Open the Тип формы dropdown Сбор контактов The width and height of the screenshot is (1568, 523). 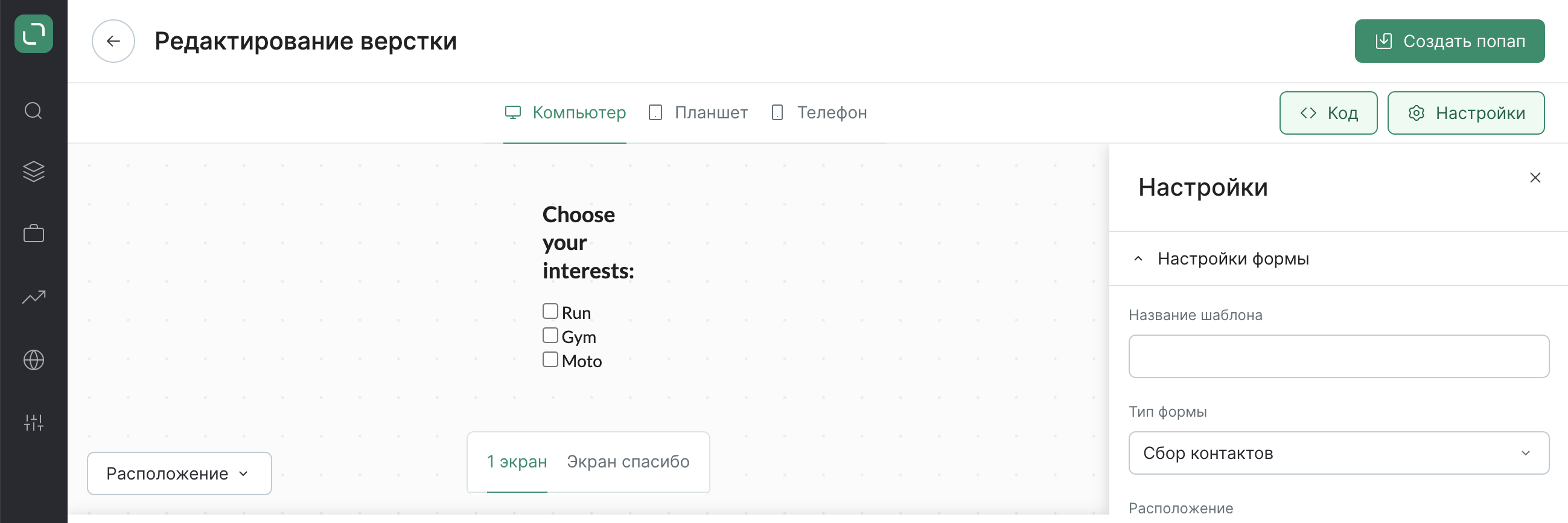coord(1339,453)
